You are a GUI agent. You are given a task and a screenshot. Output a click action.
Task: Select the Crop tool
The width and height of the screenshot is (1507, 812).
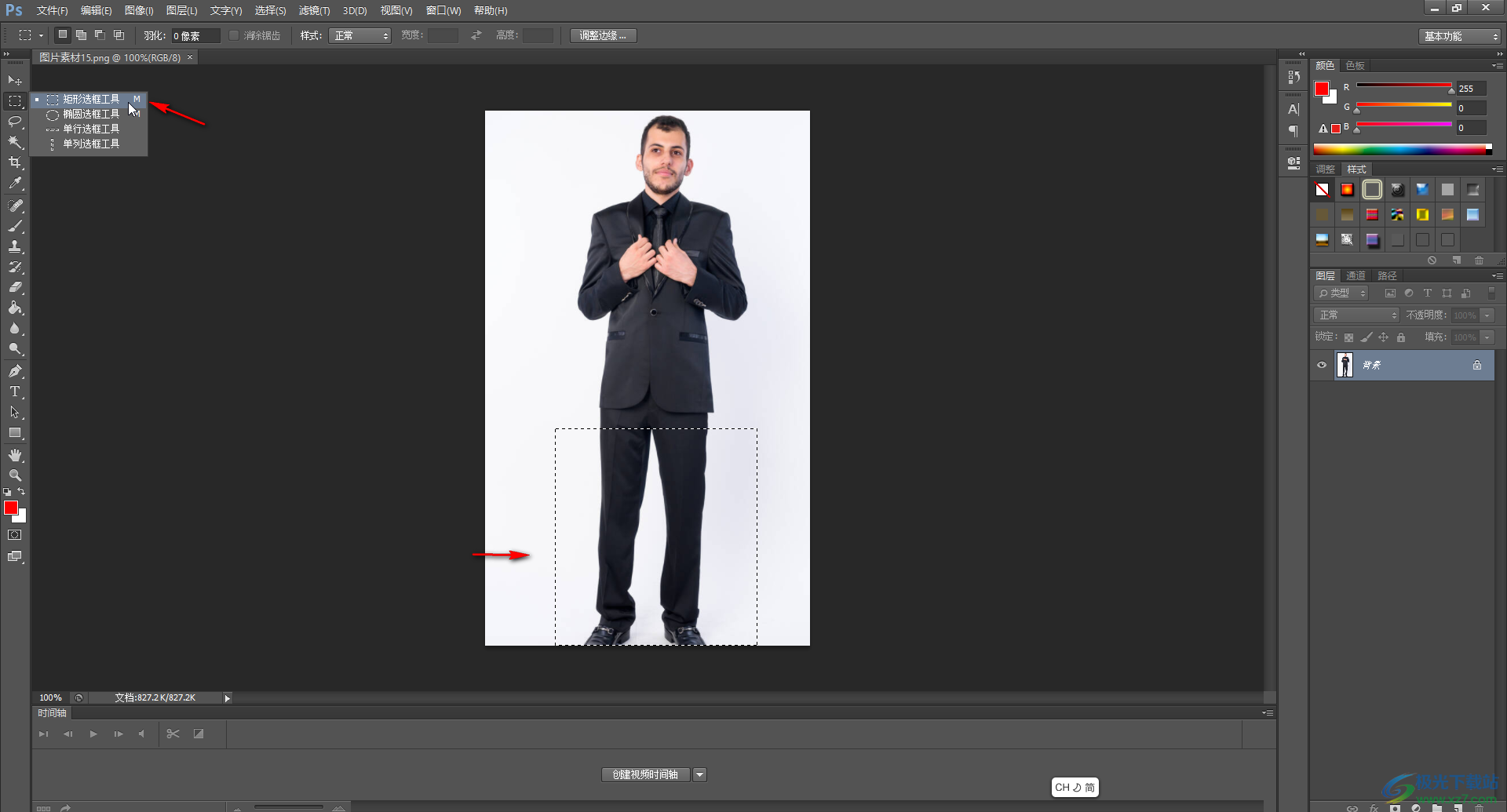coord(15,162)
